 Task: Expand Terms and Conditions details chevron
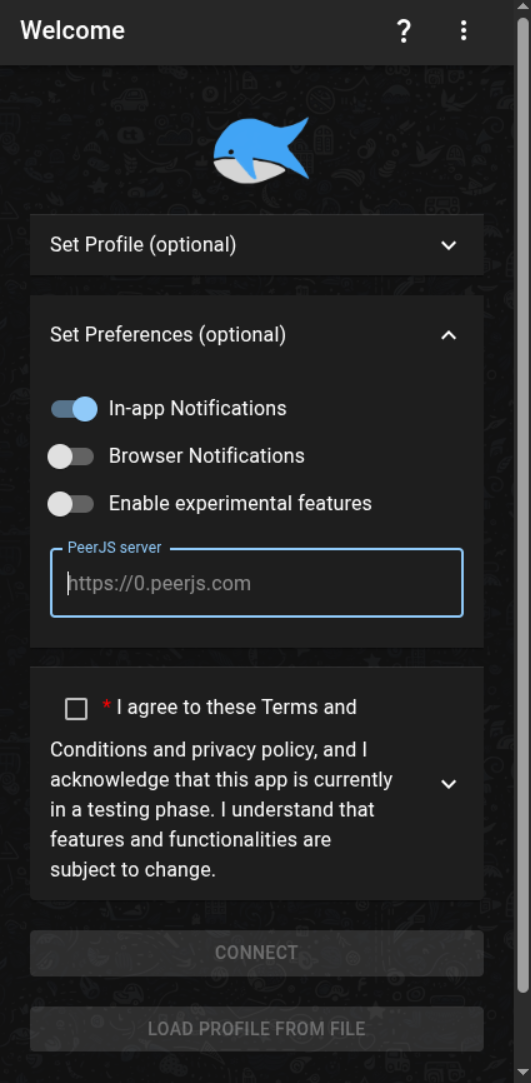[449, 784]
